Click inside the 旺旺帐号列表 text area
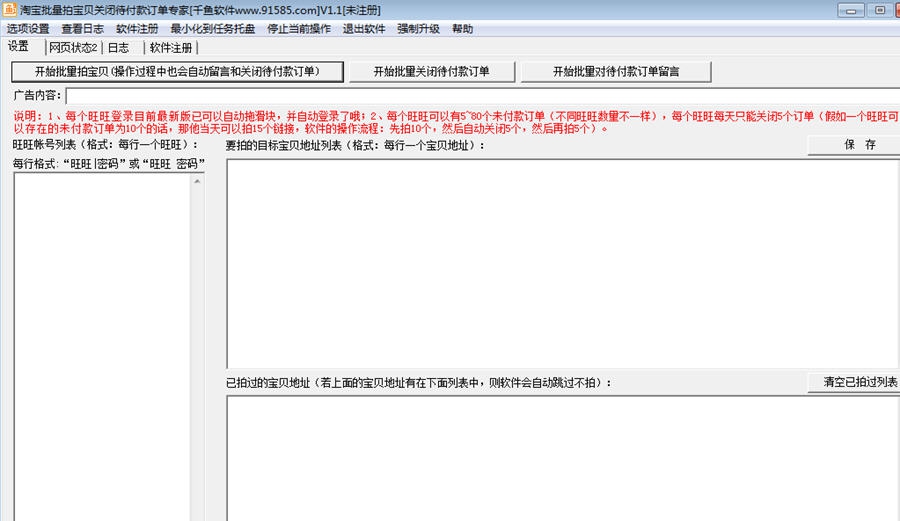Screen dimensions: 900x521 pos(102,347)
